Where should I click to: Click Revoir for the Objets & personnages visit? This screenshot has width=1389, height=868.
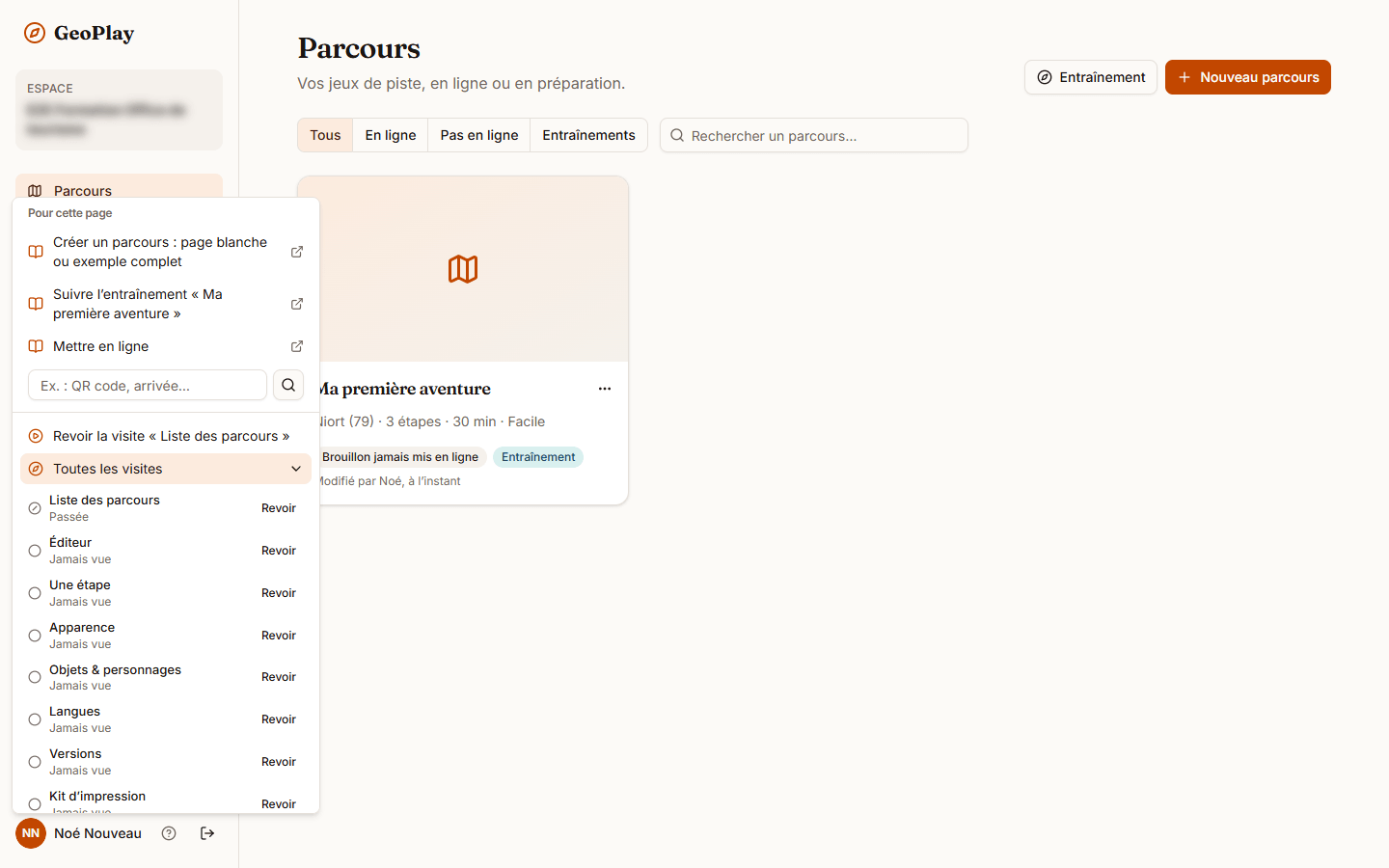279,677
